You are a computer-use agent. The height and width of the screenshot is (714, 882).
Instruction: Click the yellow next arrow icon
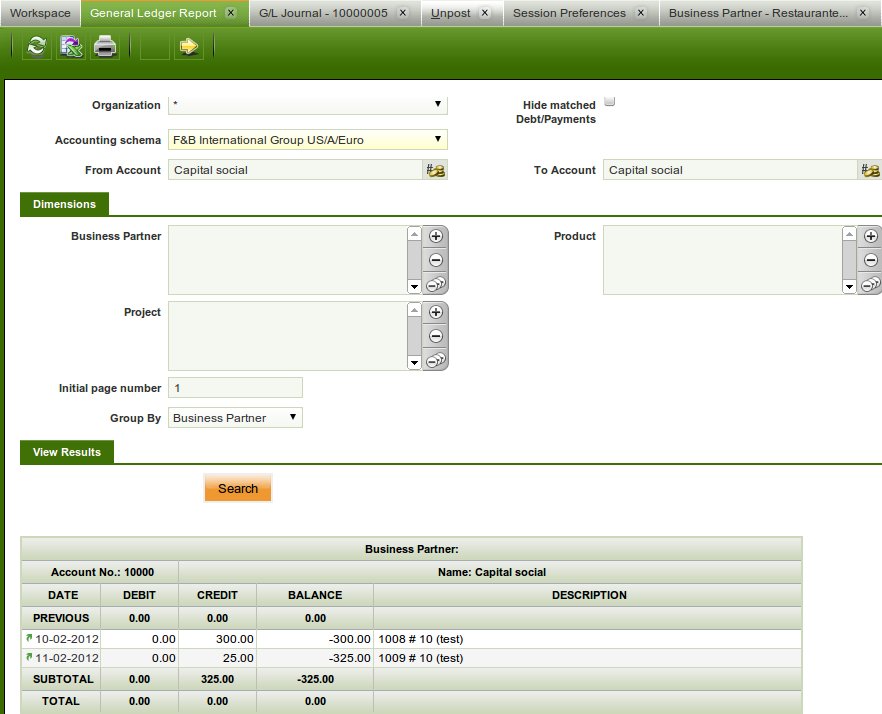pos(189,47)
